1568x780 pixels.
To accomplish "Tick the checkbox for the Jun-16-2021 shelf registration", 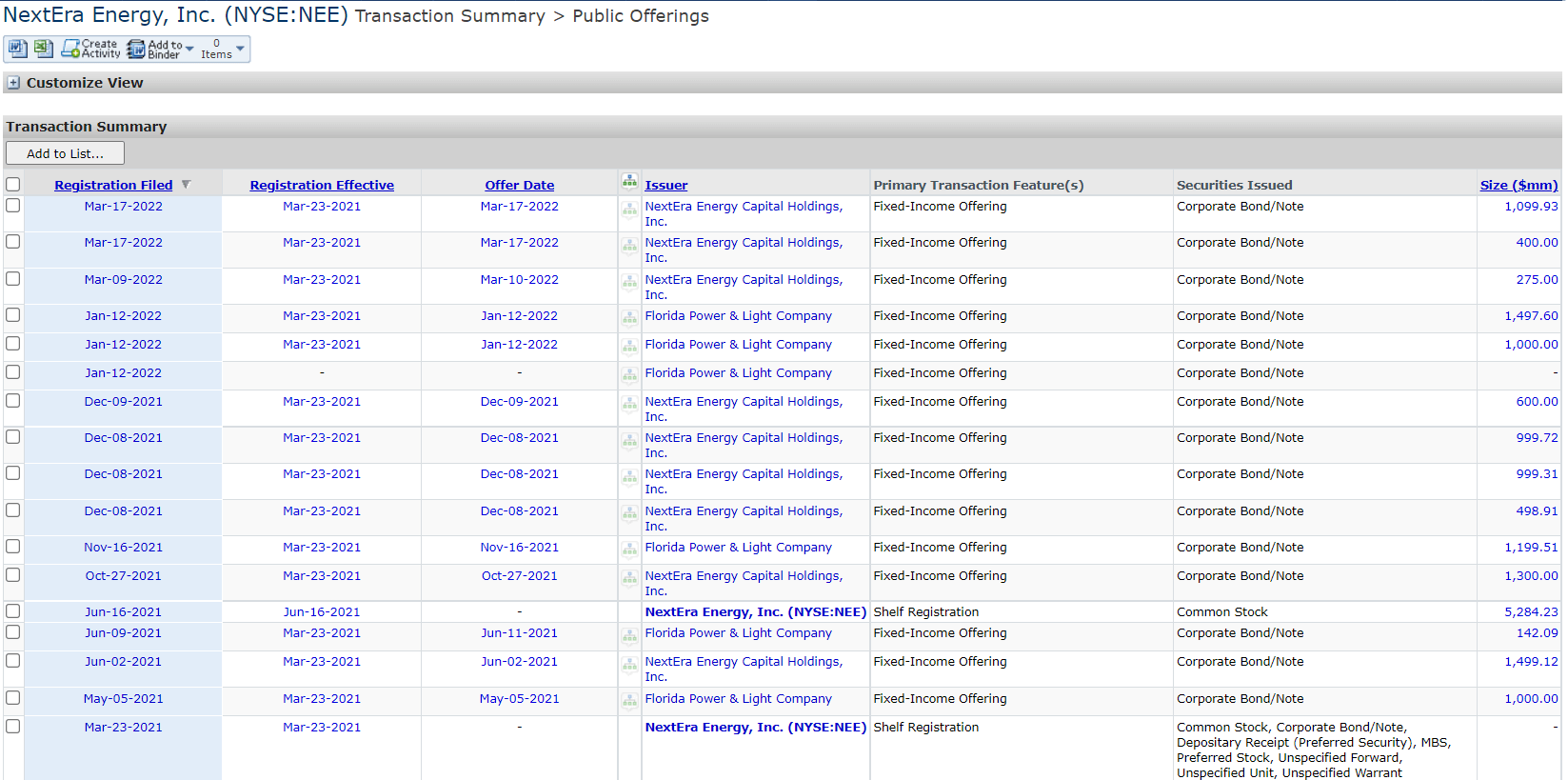I will point(12,611).
